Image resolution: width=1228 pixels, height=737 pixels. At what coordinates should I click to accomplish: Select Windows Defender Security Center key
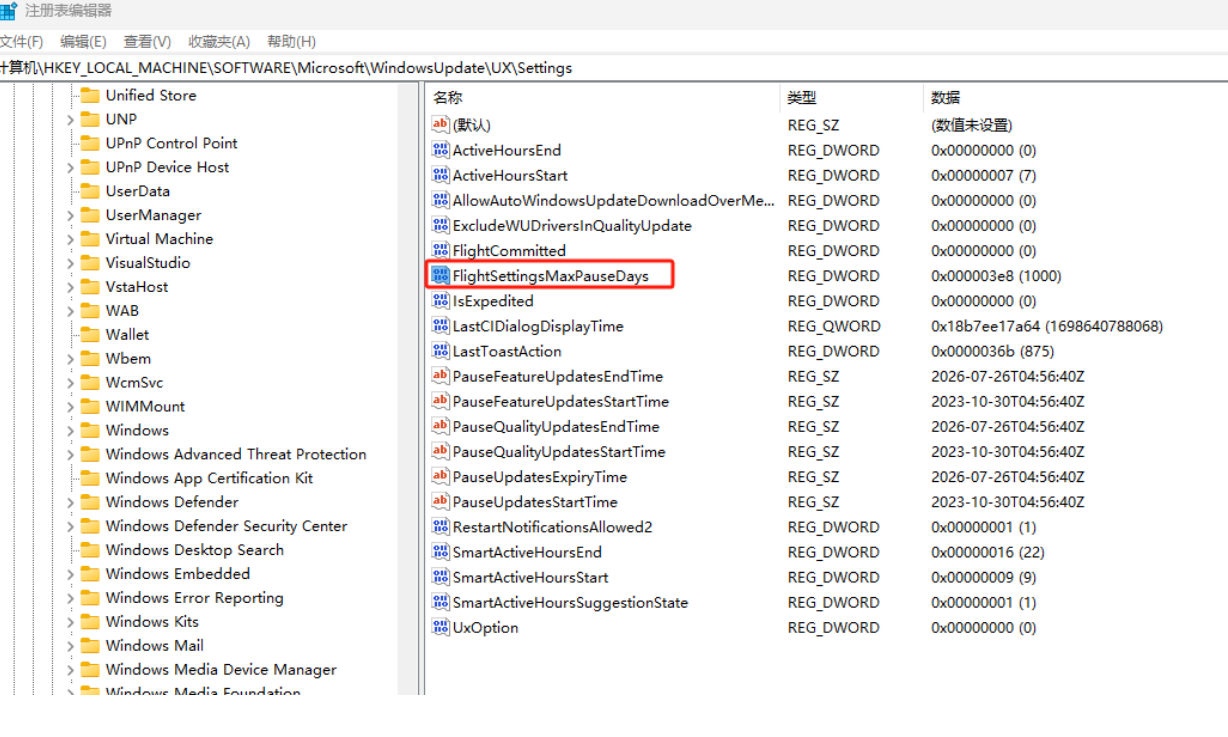[x=226, y=526]
